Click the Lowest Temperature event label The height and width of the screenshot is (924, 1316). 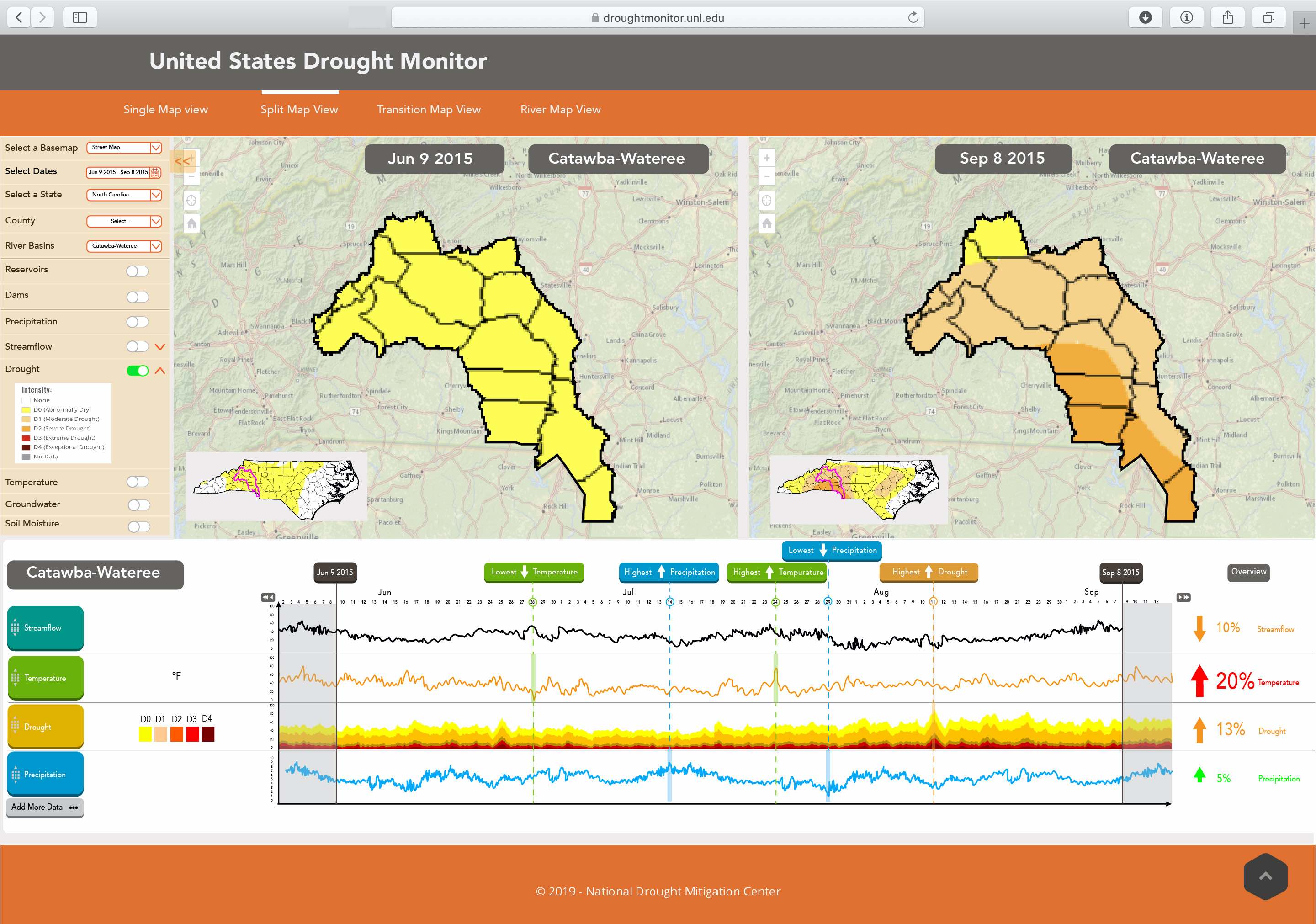coord(534,572)
